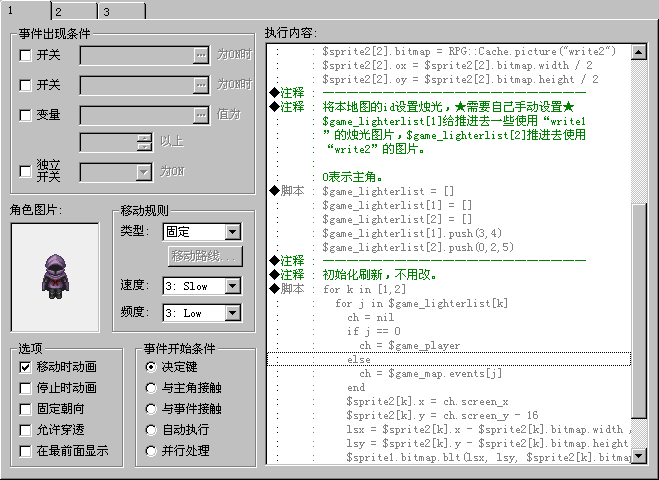The width and height of the screenshot is (659, 480).
Task: Select the script line starting with 'end'
Action: click(449, 388)
